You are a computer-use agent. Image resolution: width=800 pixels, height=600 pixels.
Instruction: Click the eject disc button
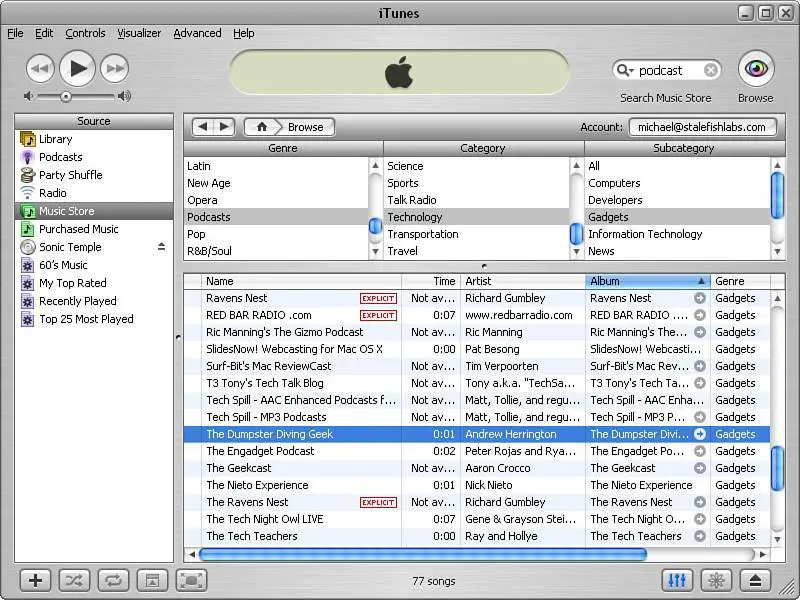click(x=755, y=580)
